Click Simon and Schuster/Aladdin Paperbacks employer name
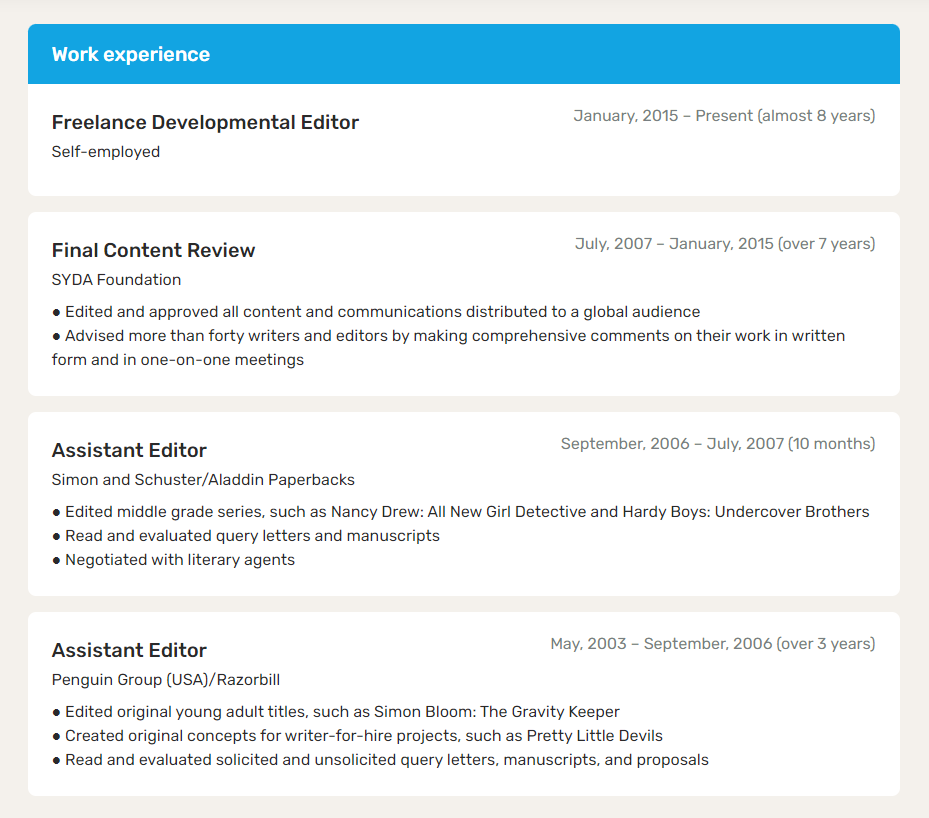The image size is (929, 818). click(203, 480)
